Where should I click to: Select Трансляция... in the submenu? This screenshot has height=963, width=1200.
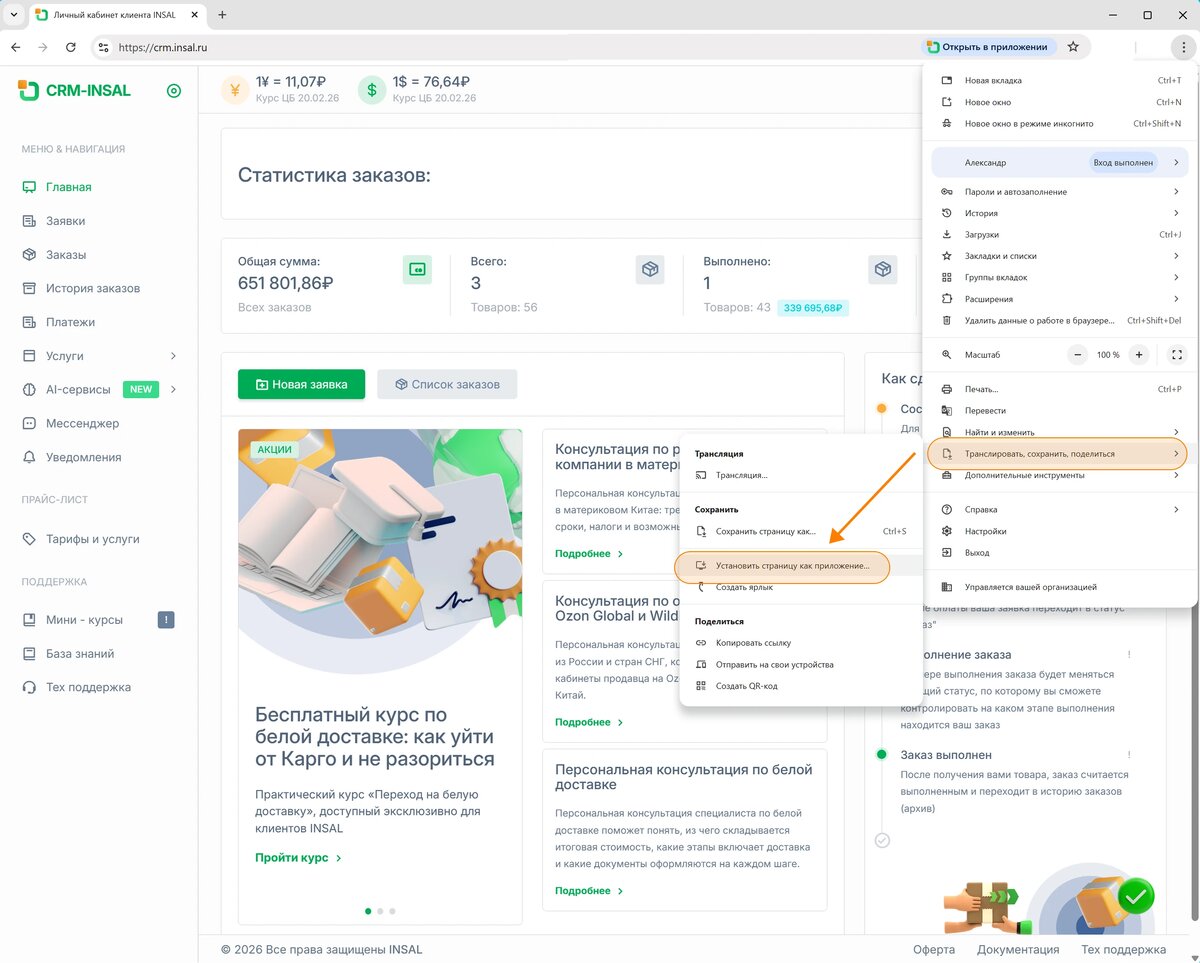click(x=799, y=476)
